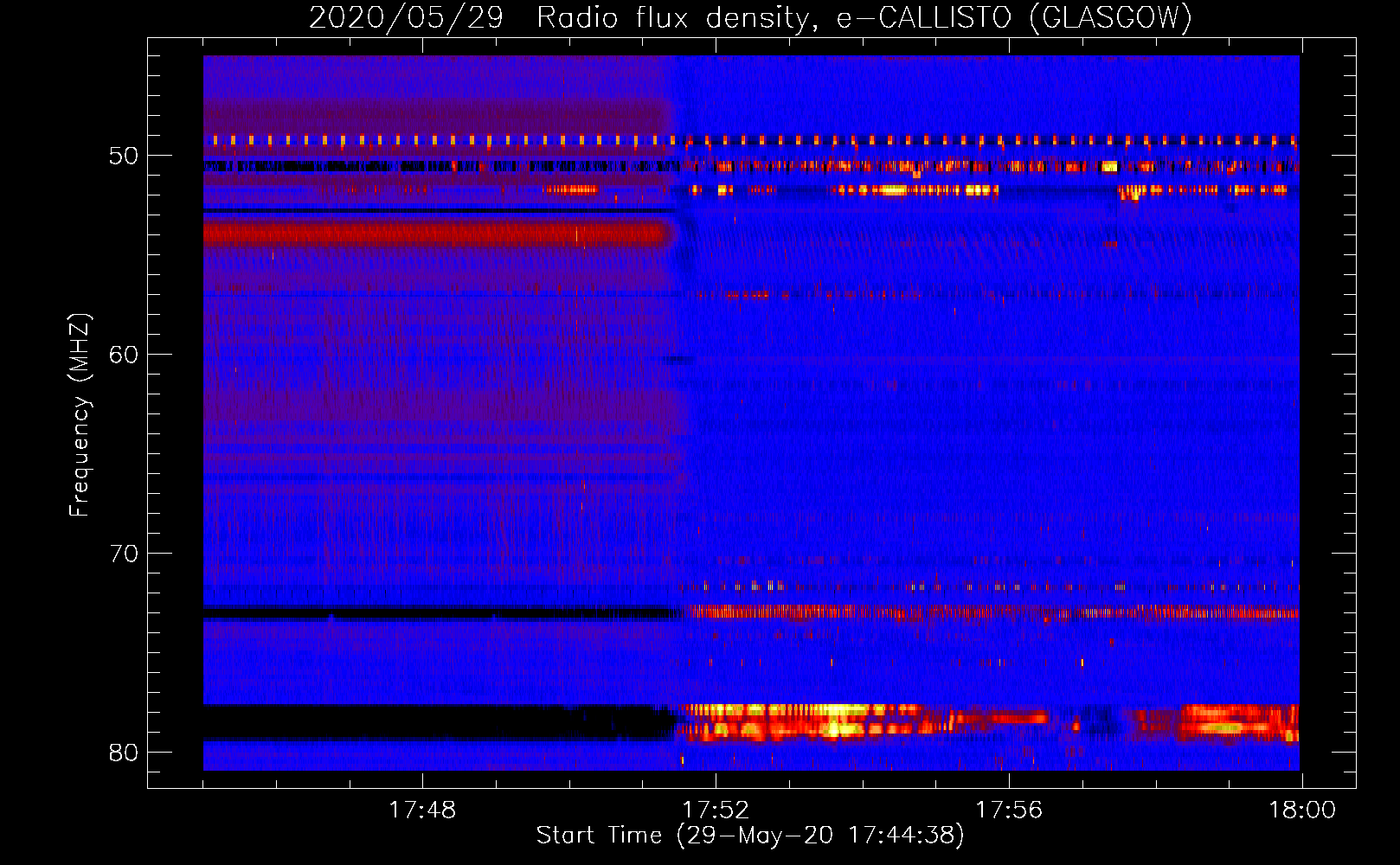This screenshot has width=1400, height=865.
Task: Click the plot title "Radio flux density, e-CALLISTO (GLASGOW)"
Action: 864,18
